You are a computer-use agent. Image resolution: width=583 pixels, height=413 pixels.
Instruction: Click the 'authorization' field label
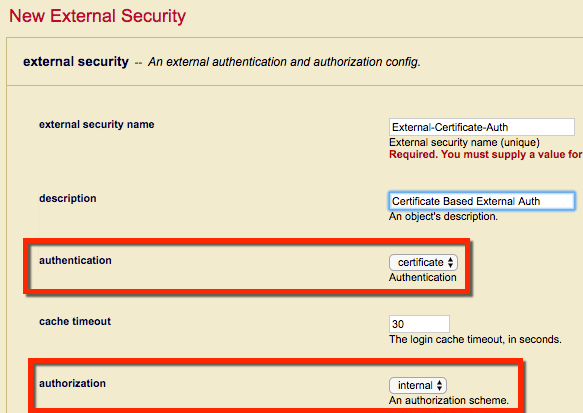73,383
